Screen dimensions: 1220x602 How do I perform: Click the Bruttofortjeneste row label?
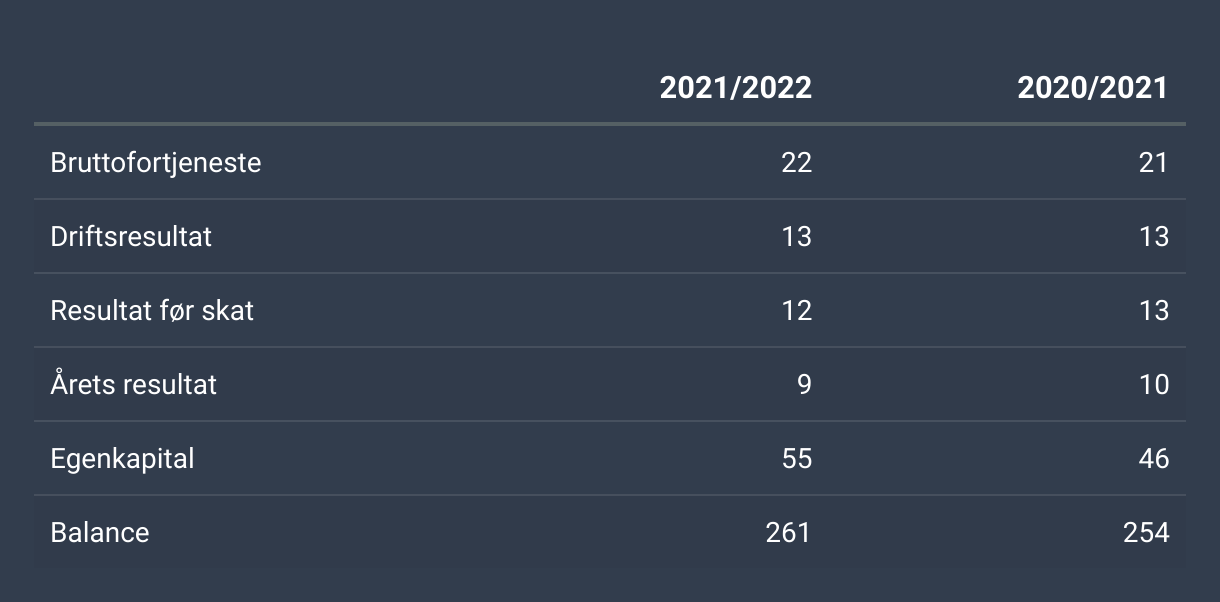156,162
